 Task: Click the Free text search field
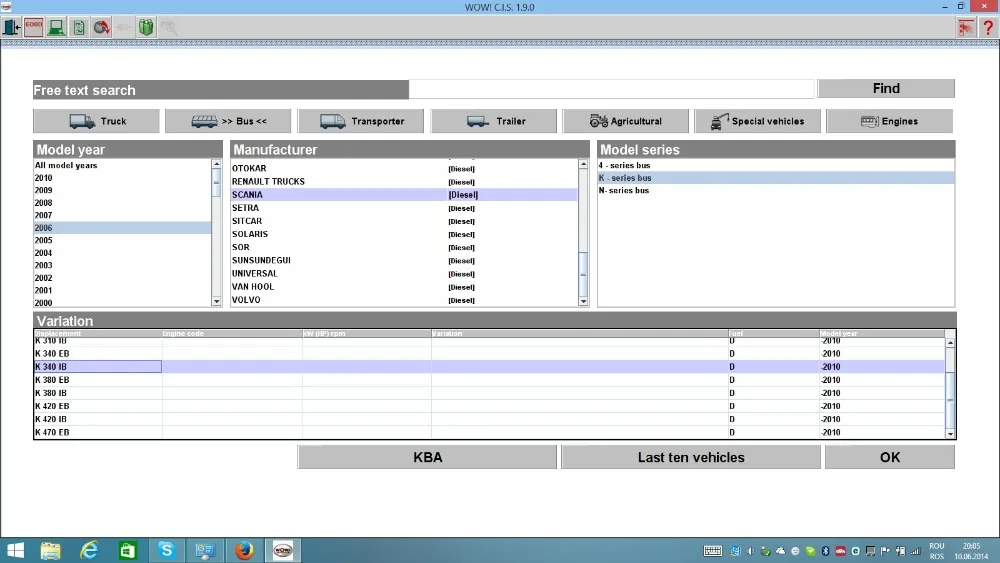612,89
